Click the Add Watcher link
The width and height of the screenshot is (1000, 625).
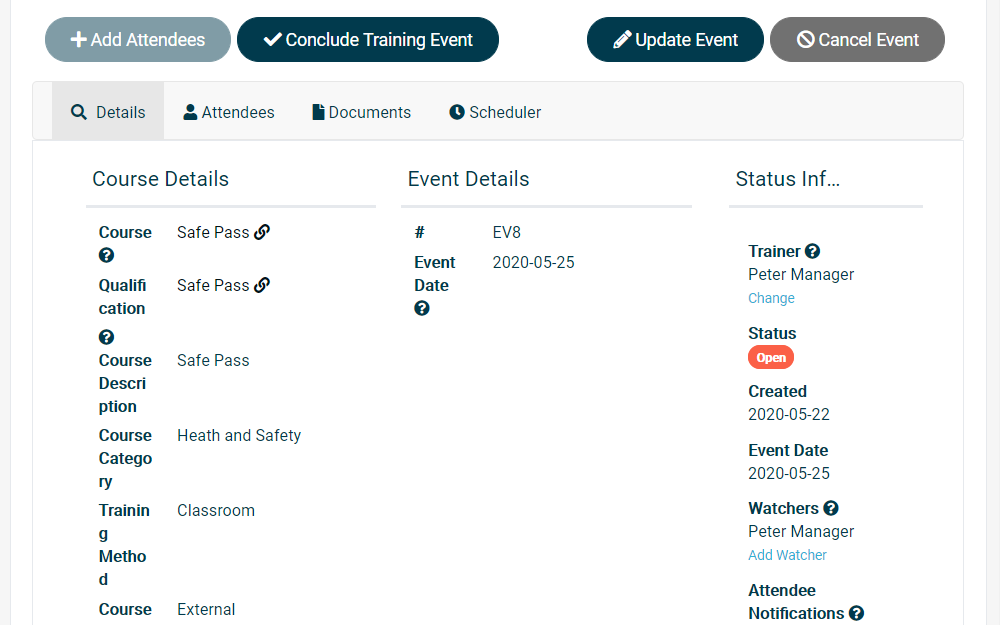tap(787, 555)
